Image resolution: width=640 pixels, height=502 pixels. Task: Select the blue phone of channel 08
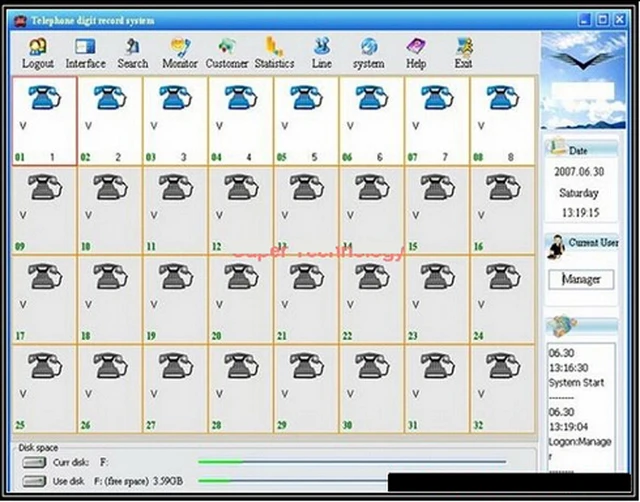[x=503, y=97]
